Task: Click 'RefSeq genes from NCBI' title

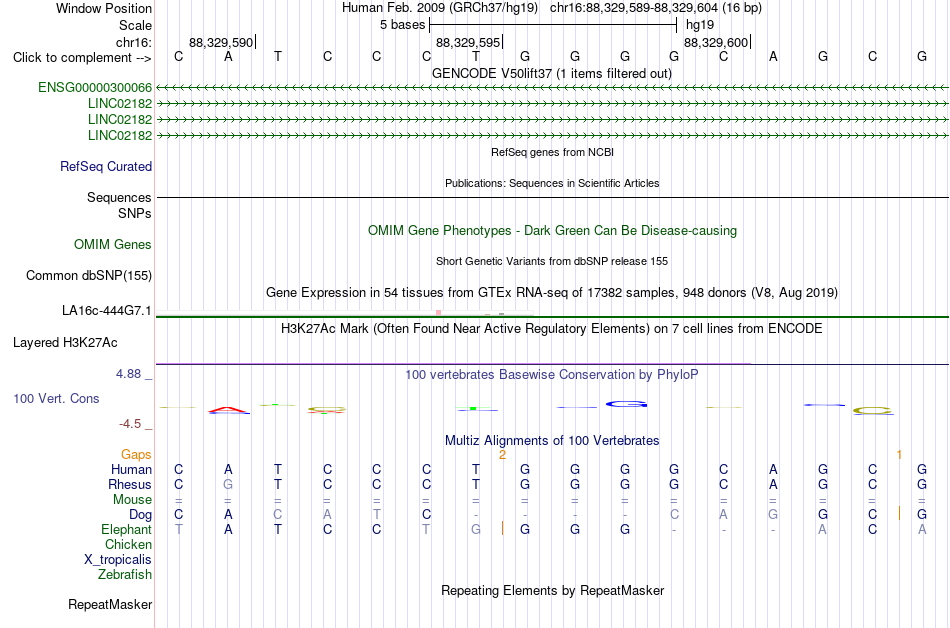Action: (x=552, y=152)
